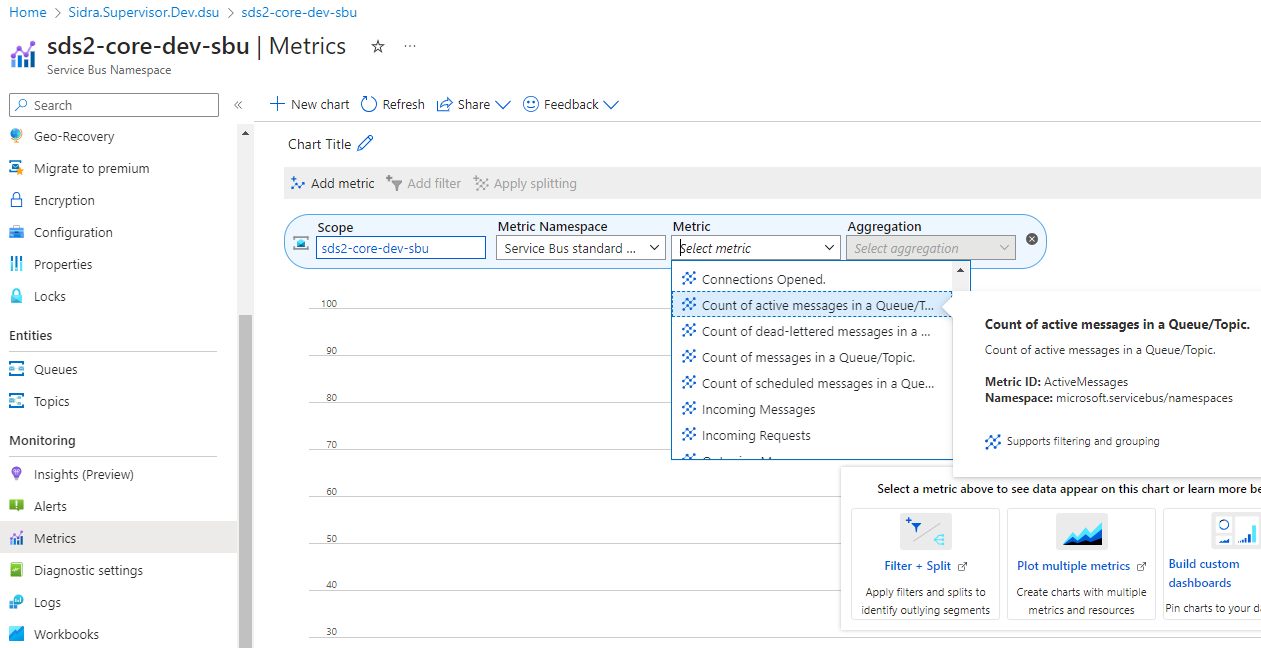The image size is (1261, 648).
Task: Open Alerts under Monitoring
Action: coord(50,506)
